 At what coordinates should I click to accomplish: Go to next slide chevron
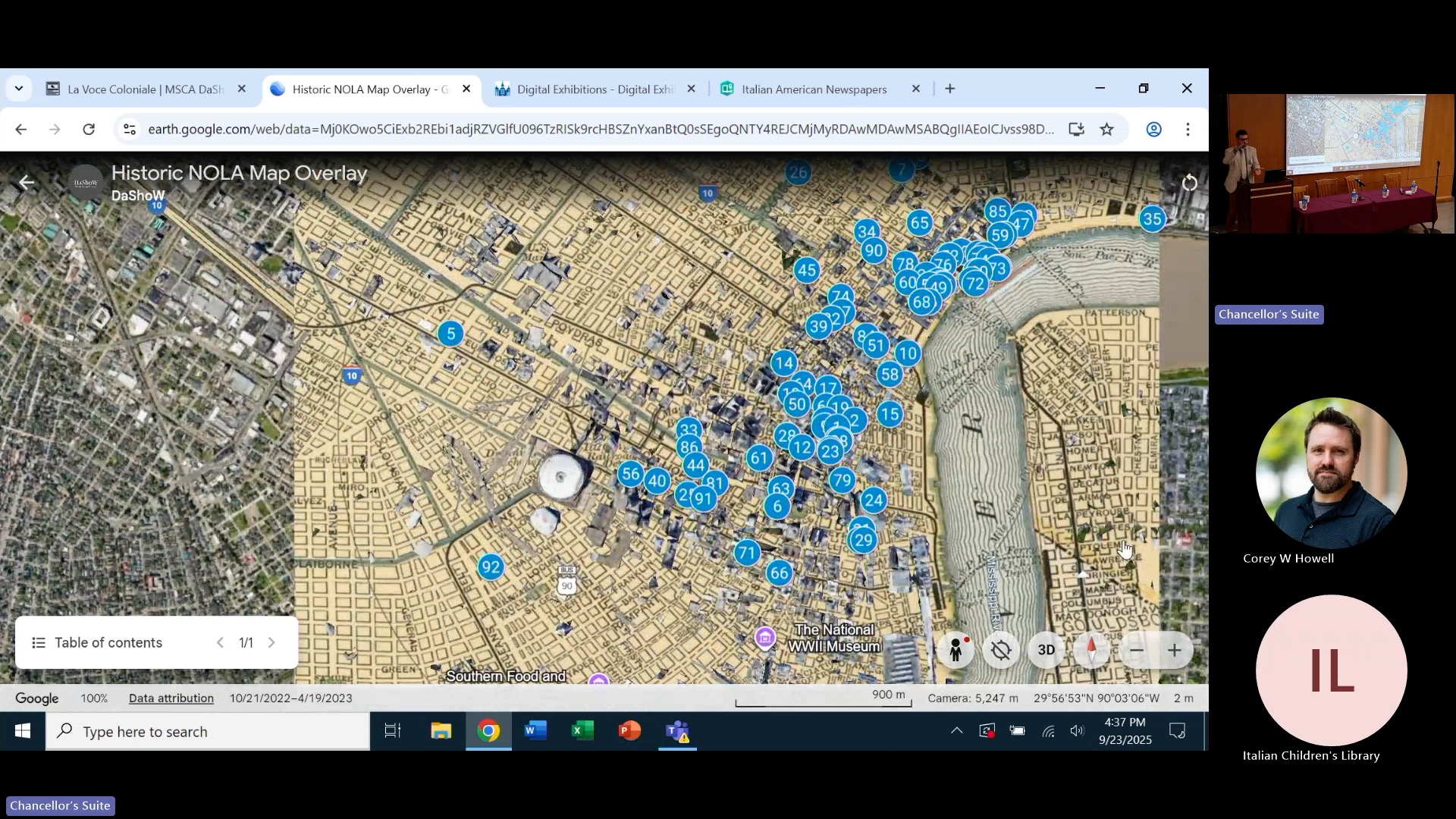coord(271,642)
